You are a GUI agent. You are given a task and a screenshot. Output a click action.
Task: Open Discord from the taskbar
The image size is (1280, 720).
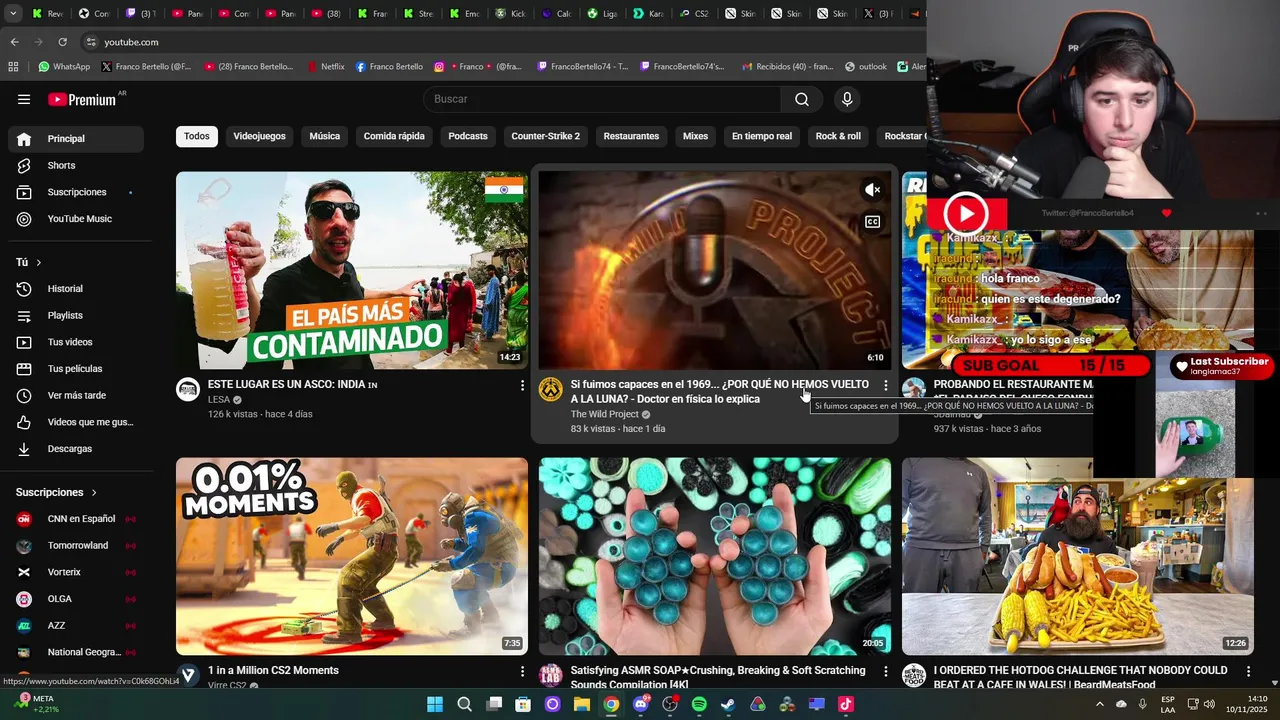tap(641, 704)
